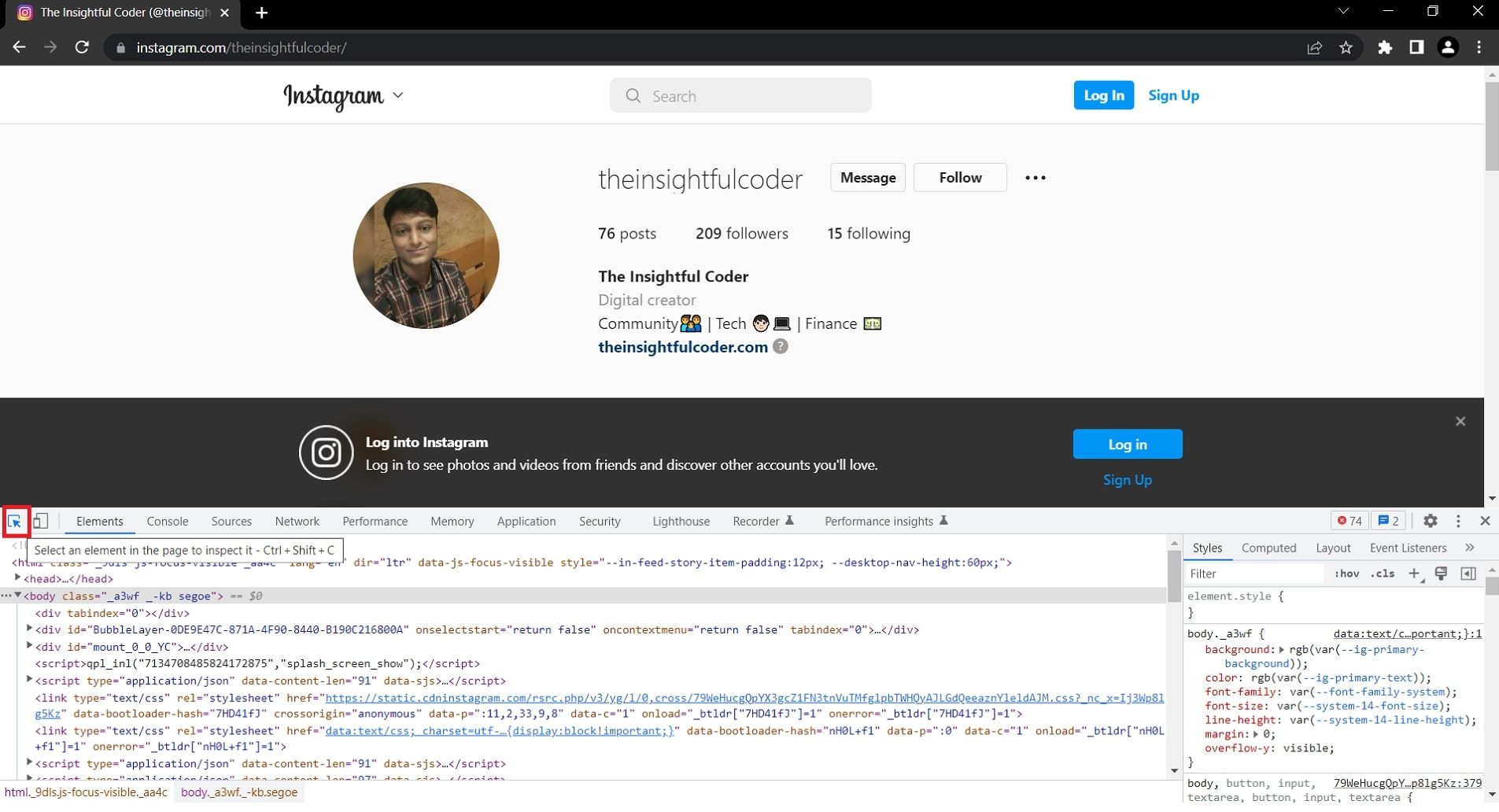1499x812 pixels.
Task: Open theinsightfulcoder.com link
Action: click(683, 347)
